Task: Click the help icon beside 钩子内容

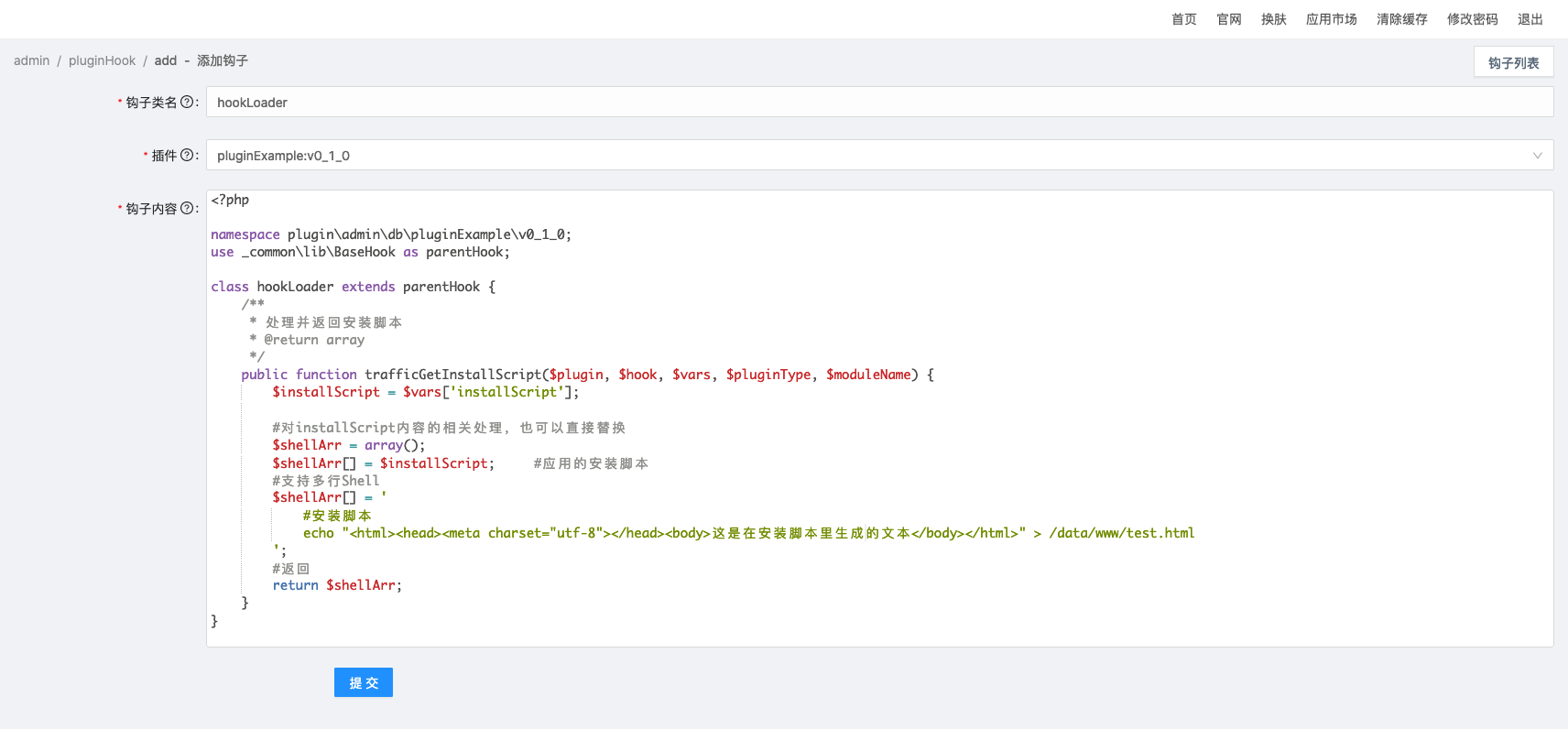Action: click(x=187, y=209)
